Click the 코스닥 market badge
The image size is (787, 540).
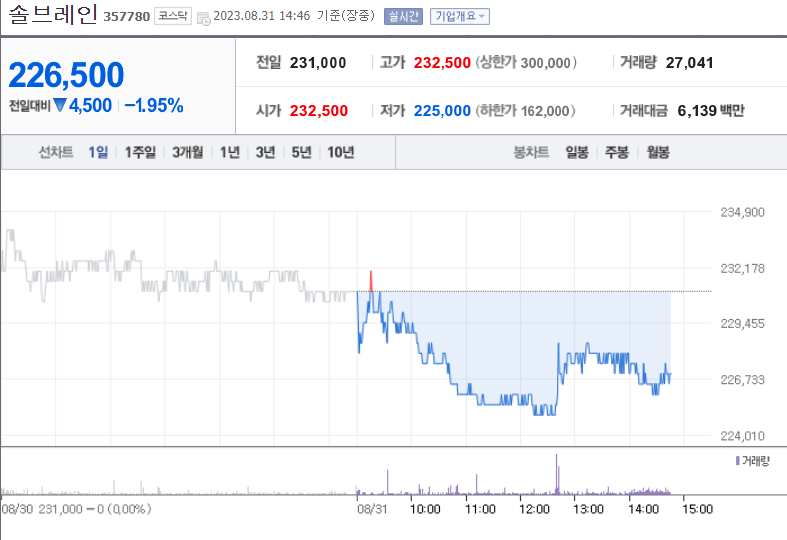[173, 16]
